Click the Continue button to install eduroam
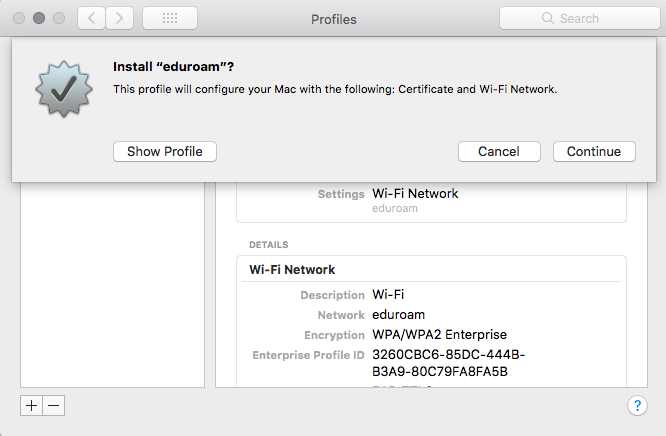 [x=594, y=151]
